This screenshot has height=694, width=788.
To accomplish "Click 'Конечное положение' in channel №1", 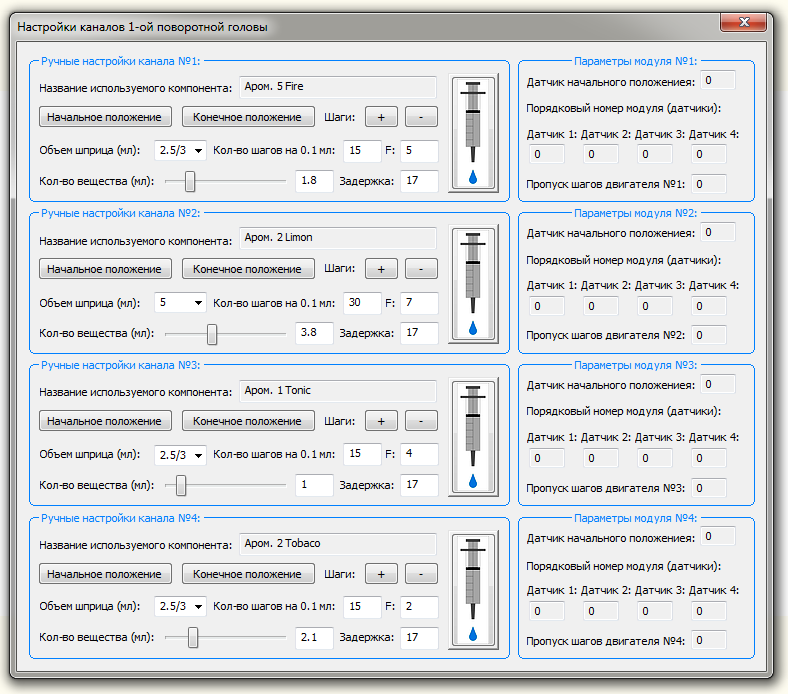I will [248, 117].
